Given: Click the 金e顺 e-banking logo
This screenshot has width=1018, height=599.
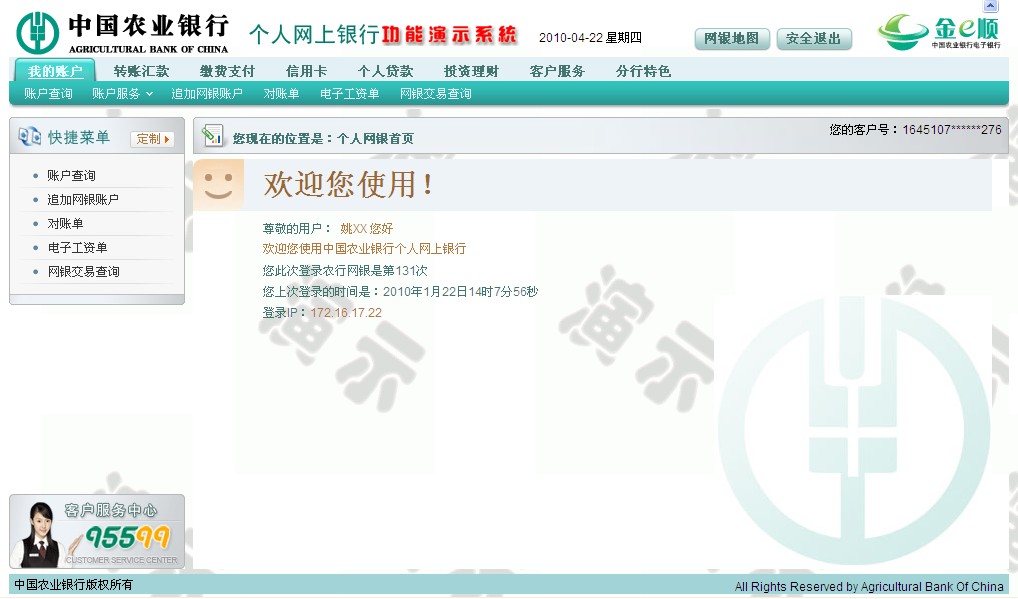Looking at the screenshot, I should 939,31.
